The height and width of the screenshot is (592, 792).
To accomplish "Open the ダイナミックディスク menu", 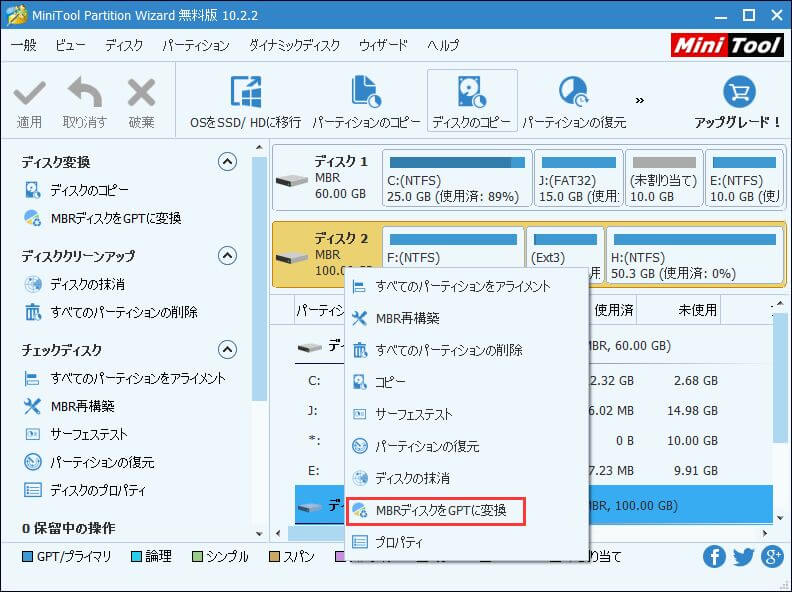I will click(x=294, y=46).
